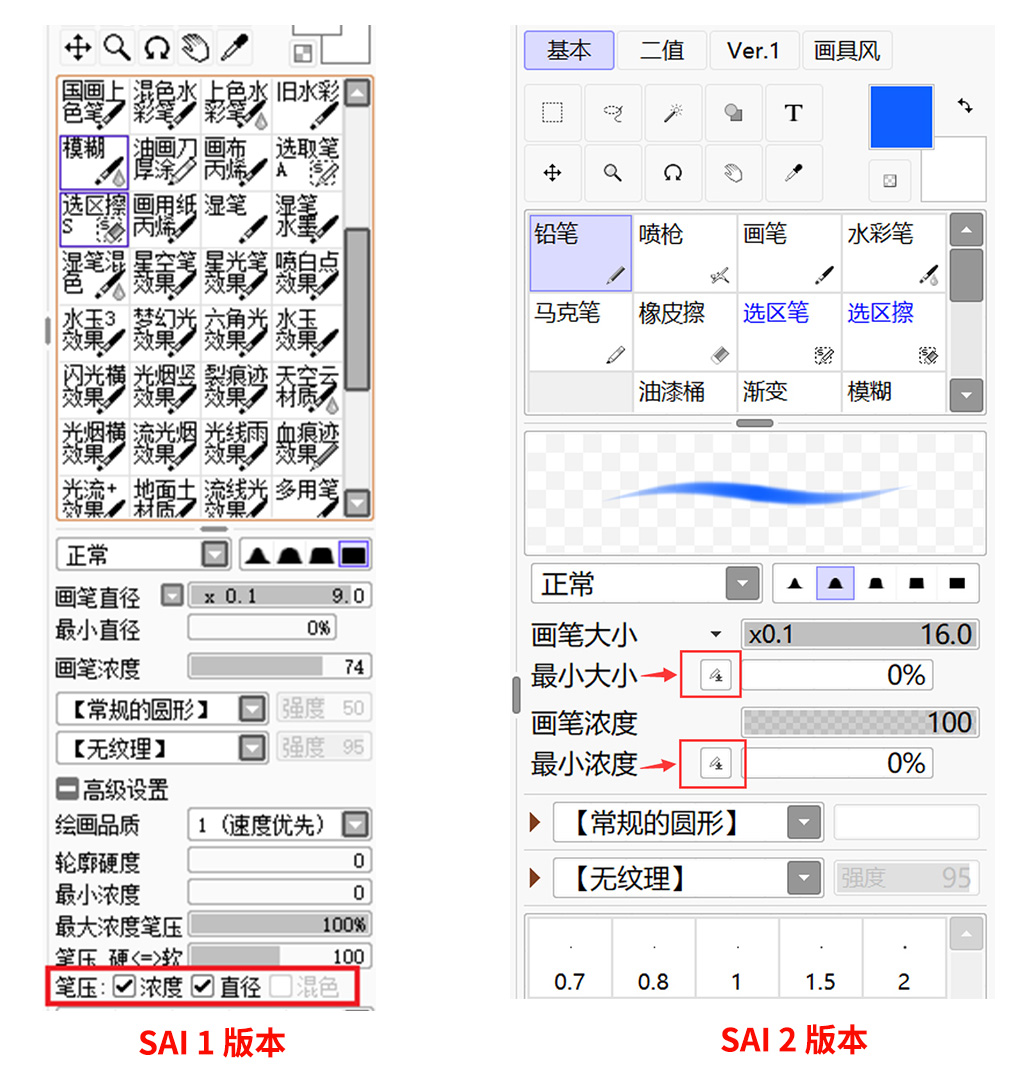Select the hand pan tool in SAI 1 panel
This screenshot has height=1080, width=1026.
196,48
